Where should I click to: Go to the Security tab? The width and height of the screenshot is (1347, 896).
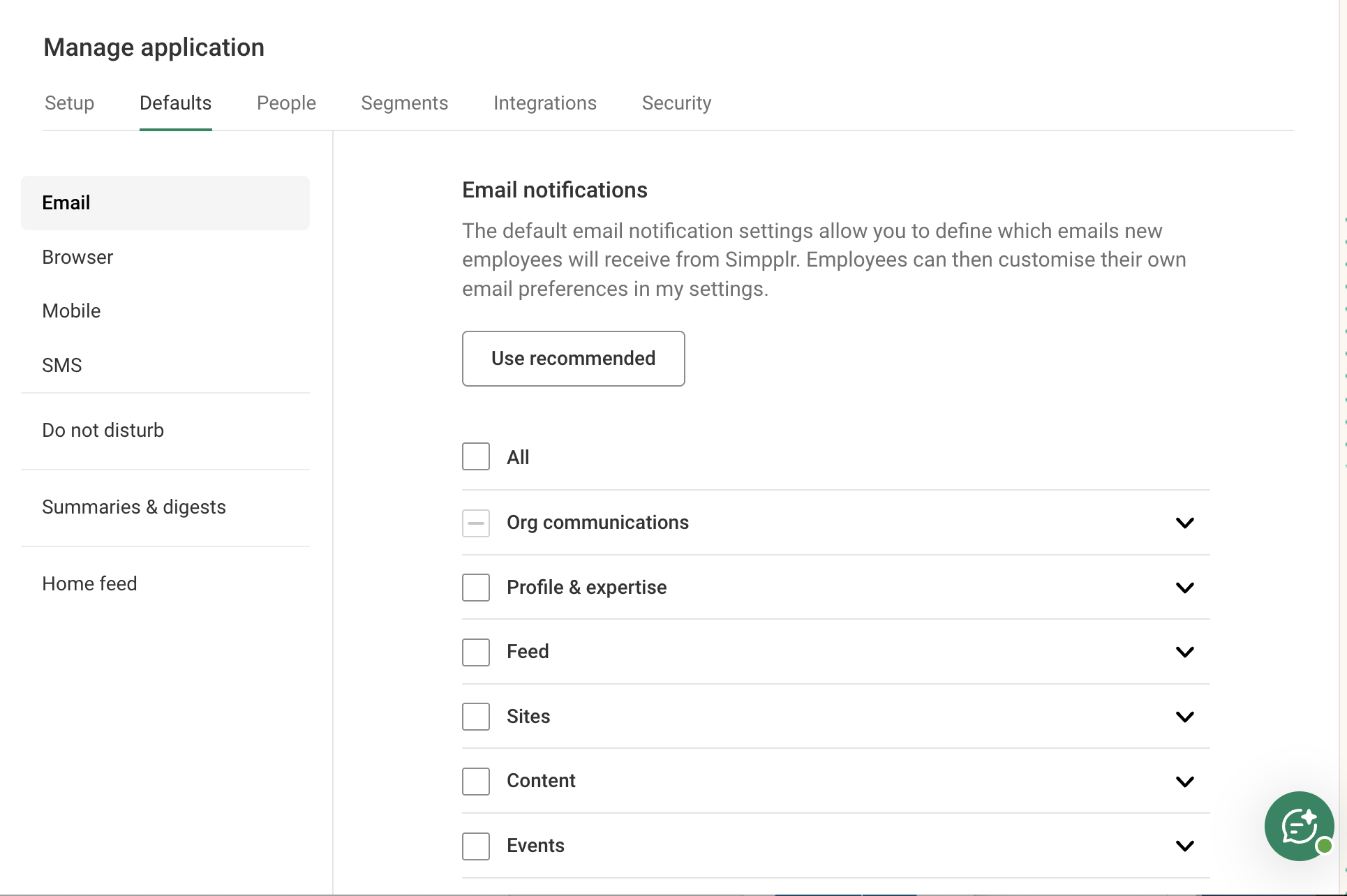point(676,103)
